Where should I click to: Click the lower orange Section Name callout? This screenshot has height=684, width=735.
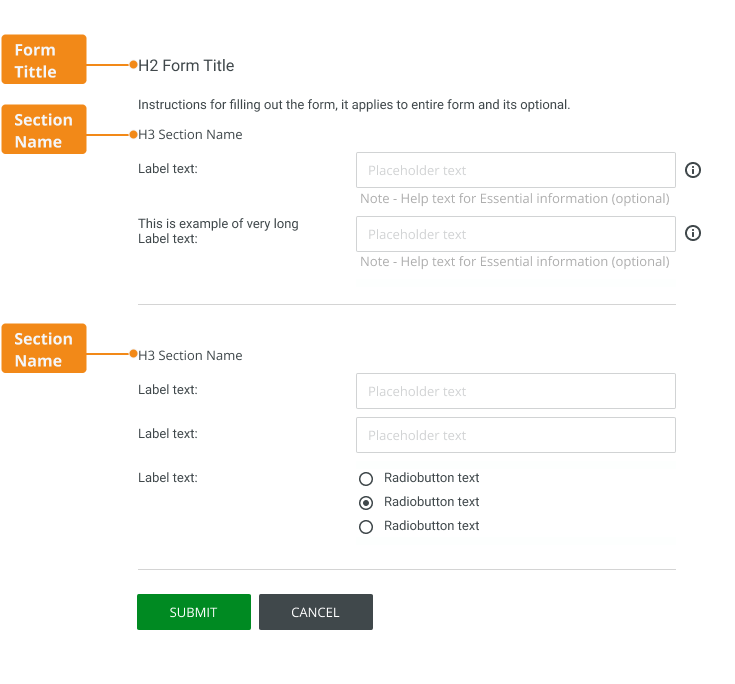click(x=44, y=348)
